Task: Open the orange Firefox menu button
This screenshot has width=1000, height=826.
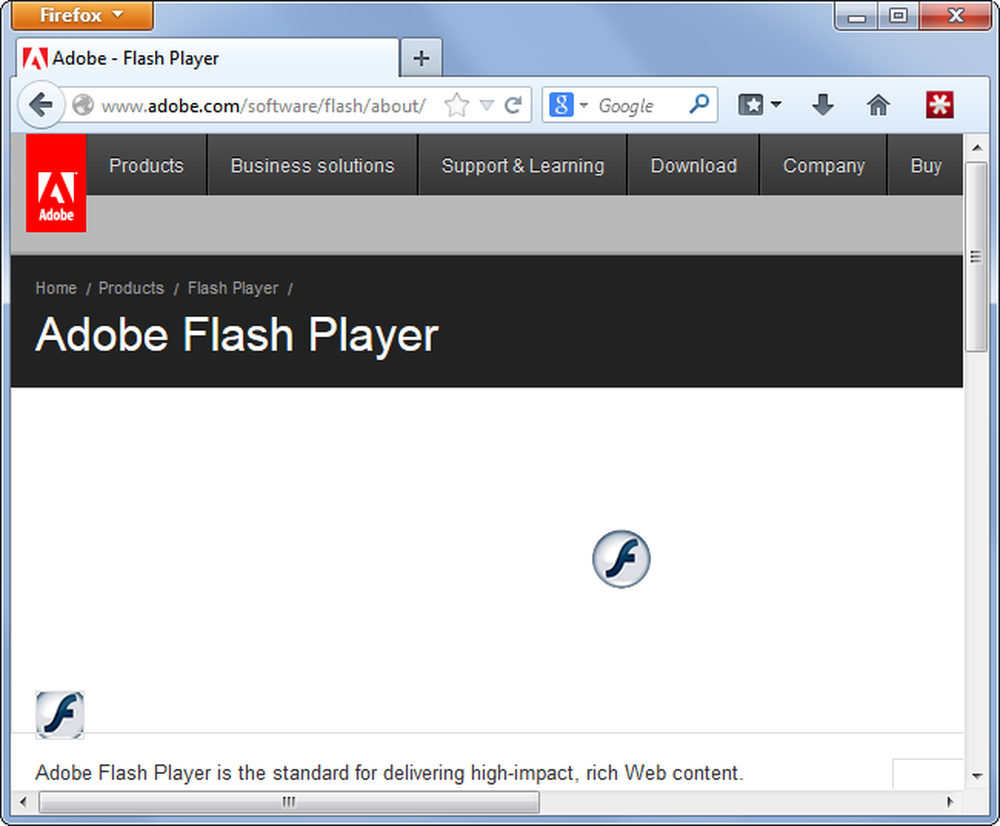Action: [x=82, y=15]
